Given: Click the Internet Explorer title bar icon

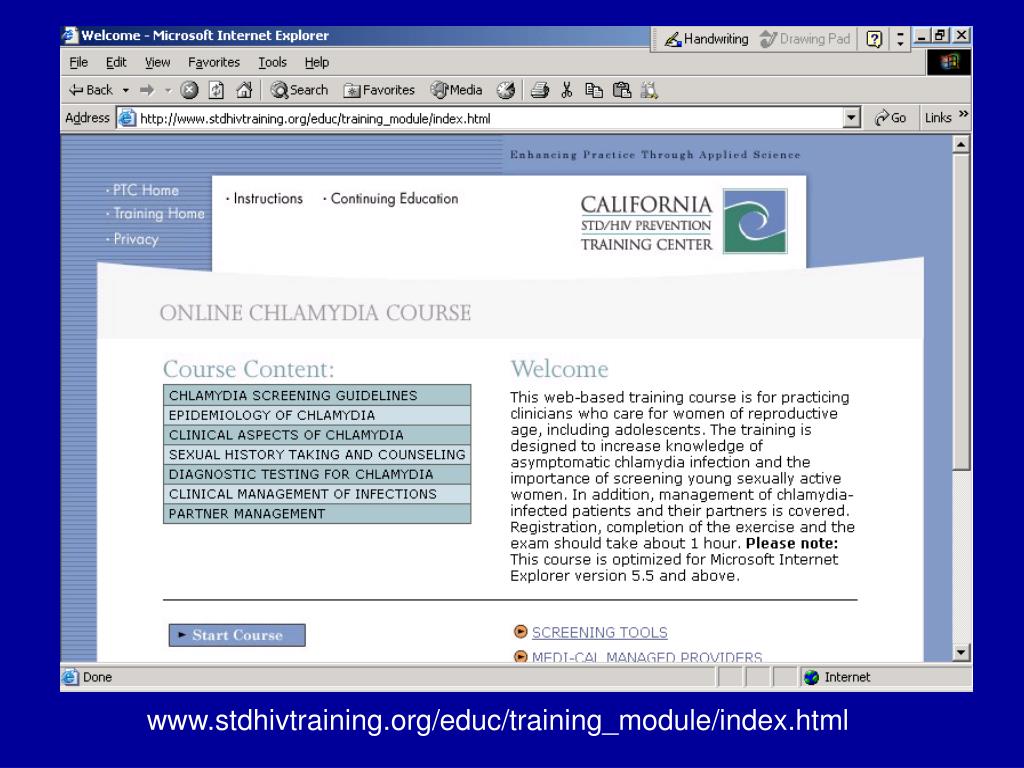Looking at the screenshot, I should click(x=70, y=35).
